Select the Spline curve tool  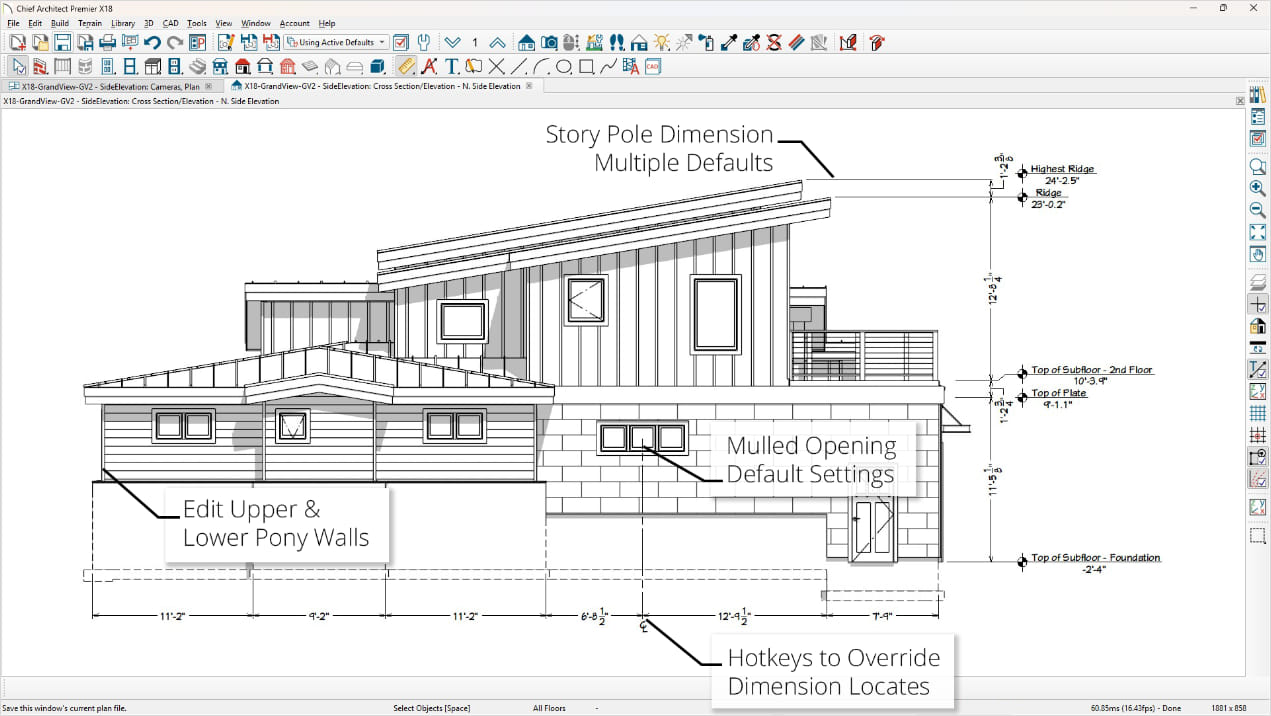608,67
